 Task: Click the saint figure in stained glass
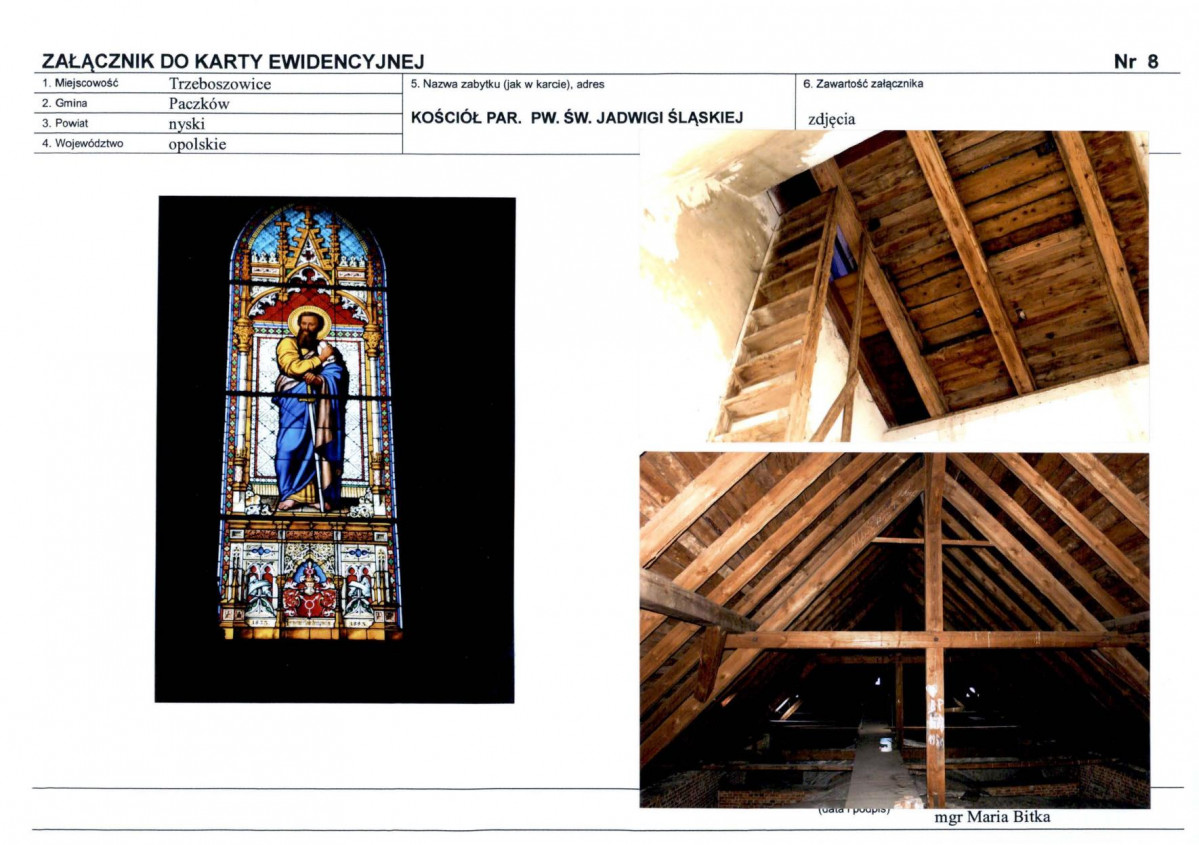pos(310,409)
